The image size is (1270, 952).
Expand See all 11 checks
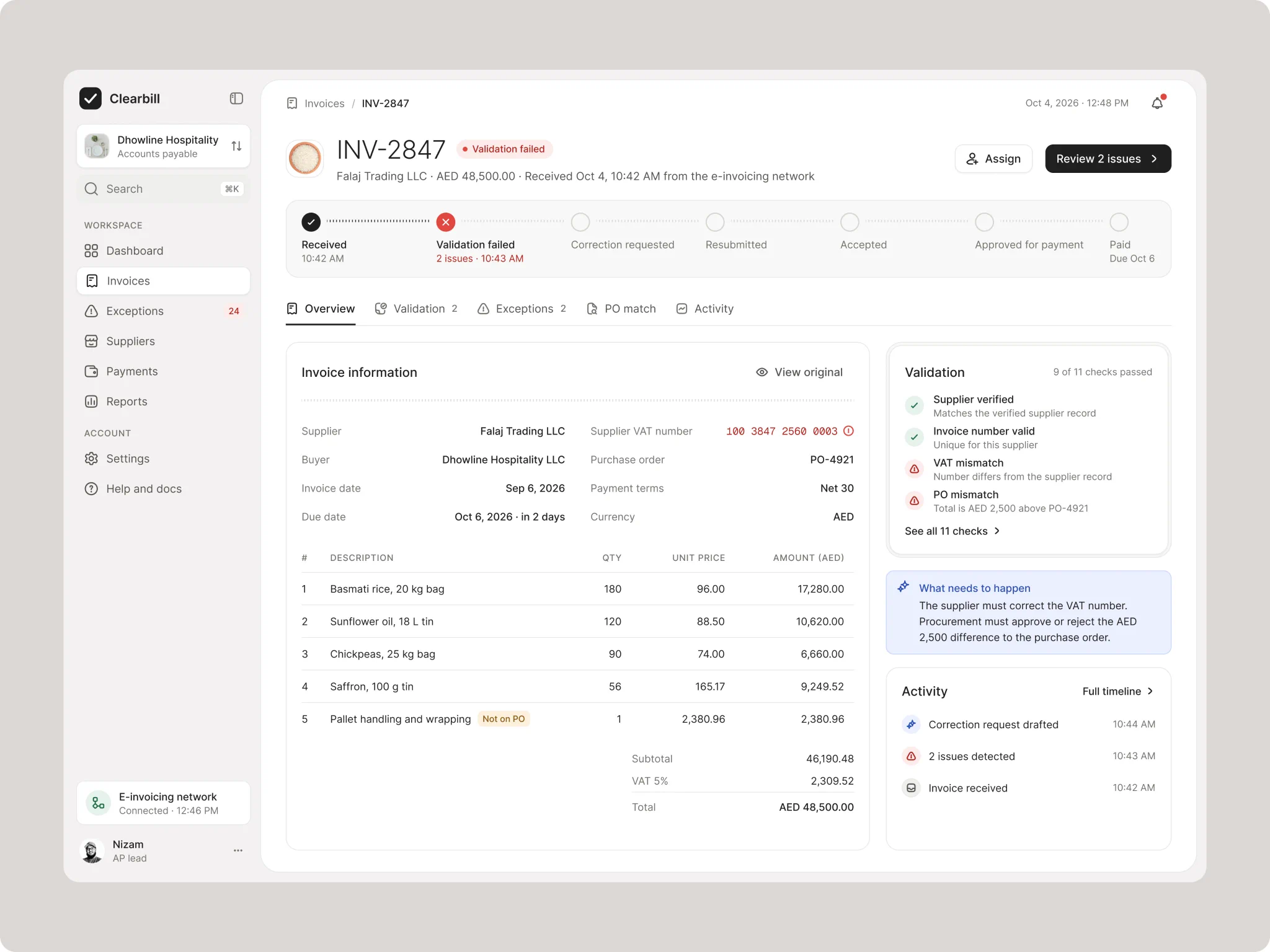[952, 531]
